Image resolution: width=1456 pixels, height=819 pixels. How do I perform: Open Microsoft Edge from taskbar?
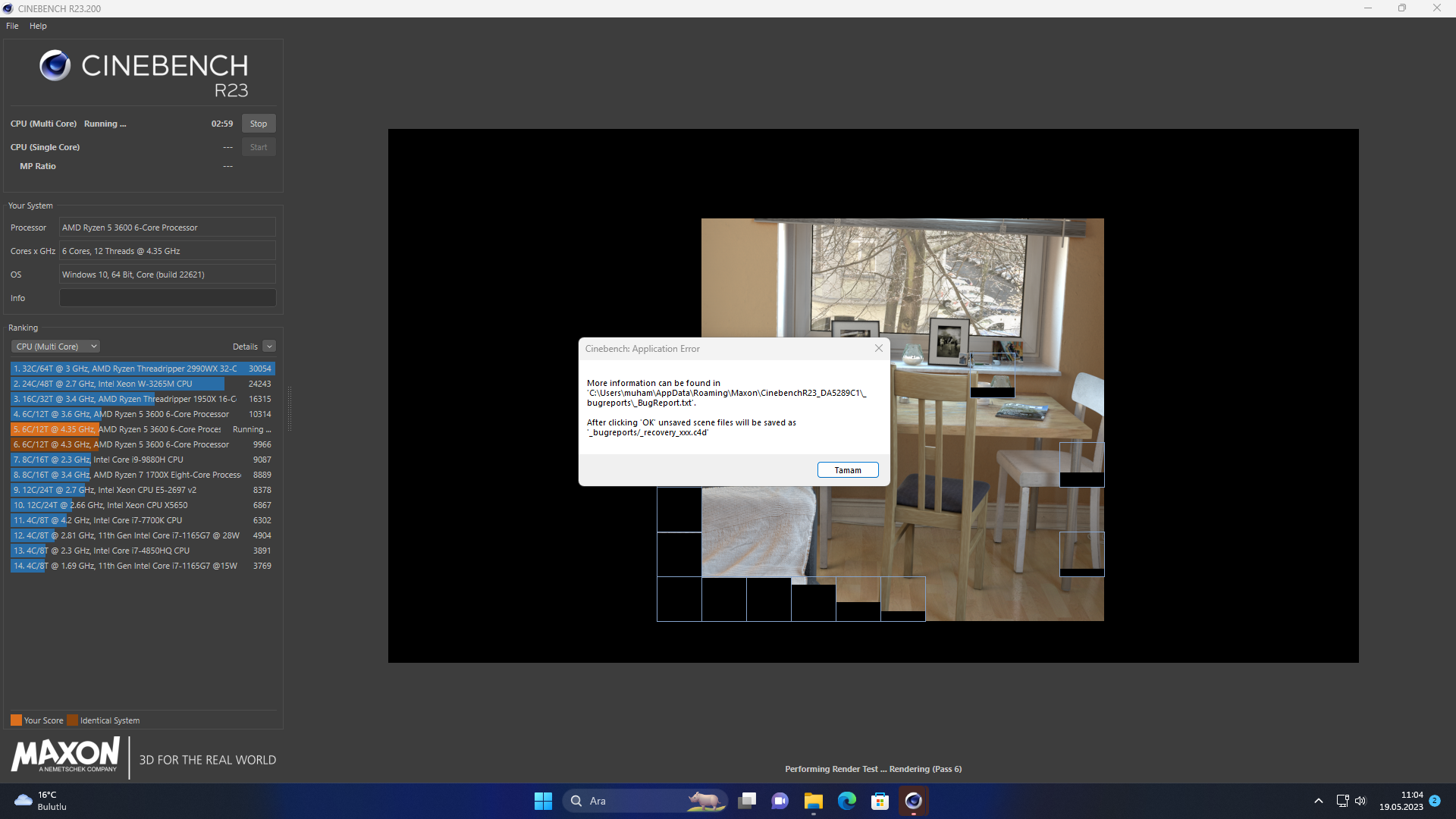(x=847, y=801)
